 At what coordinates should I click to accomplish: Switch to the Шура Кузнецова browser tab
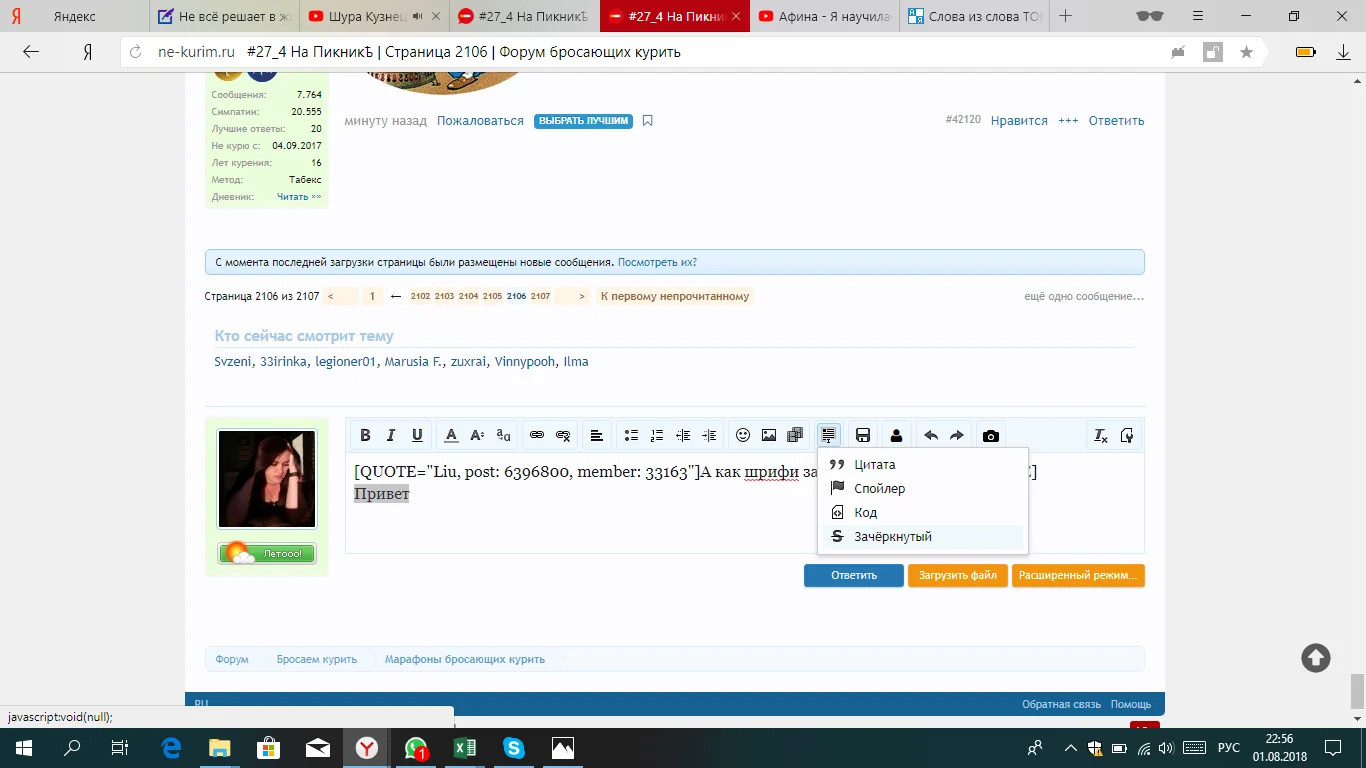372,16
